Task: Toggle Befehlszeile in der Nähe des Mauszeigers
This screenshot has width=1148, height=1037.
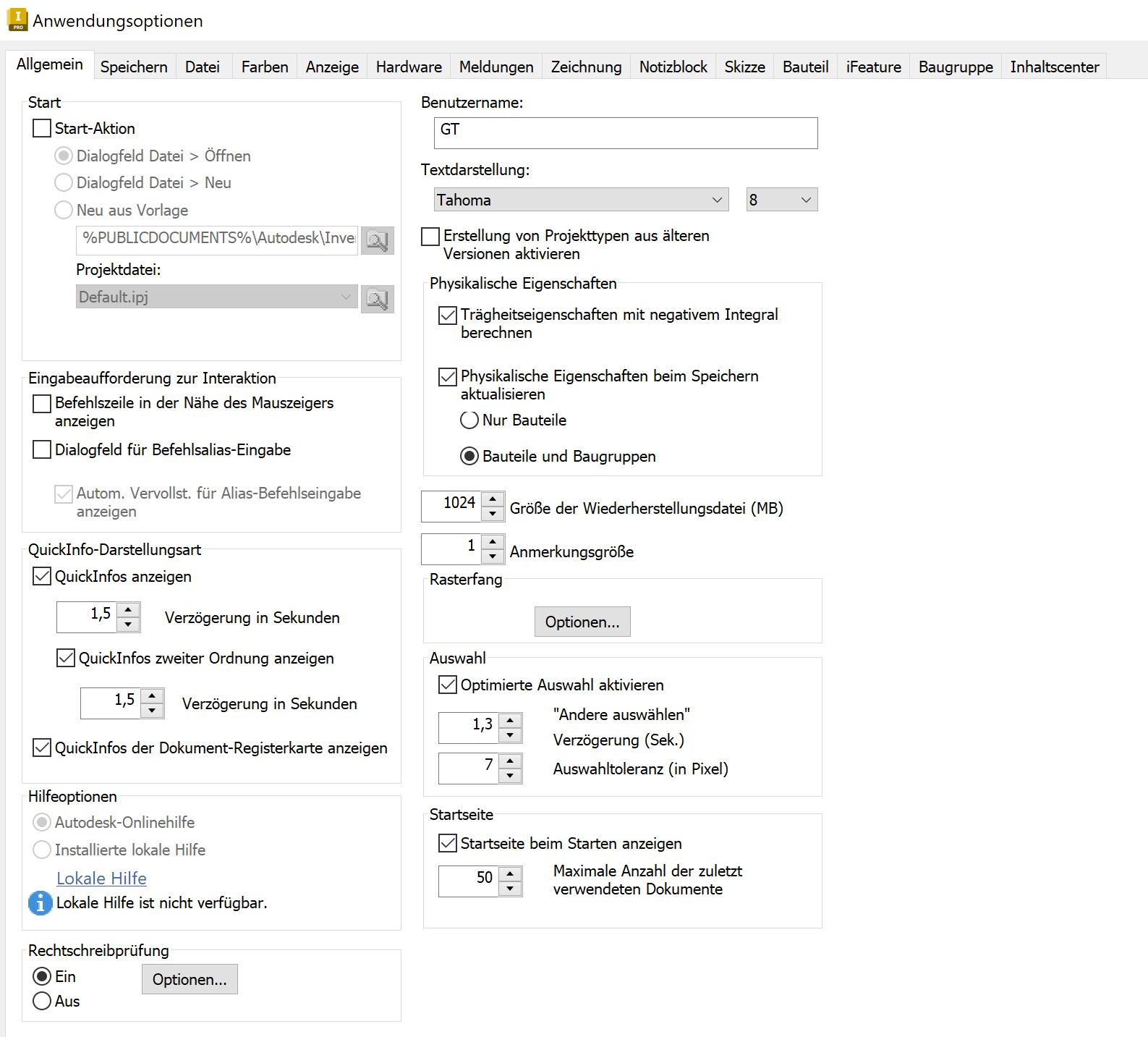Action: 42,403
